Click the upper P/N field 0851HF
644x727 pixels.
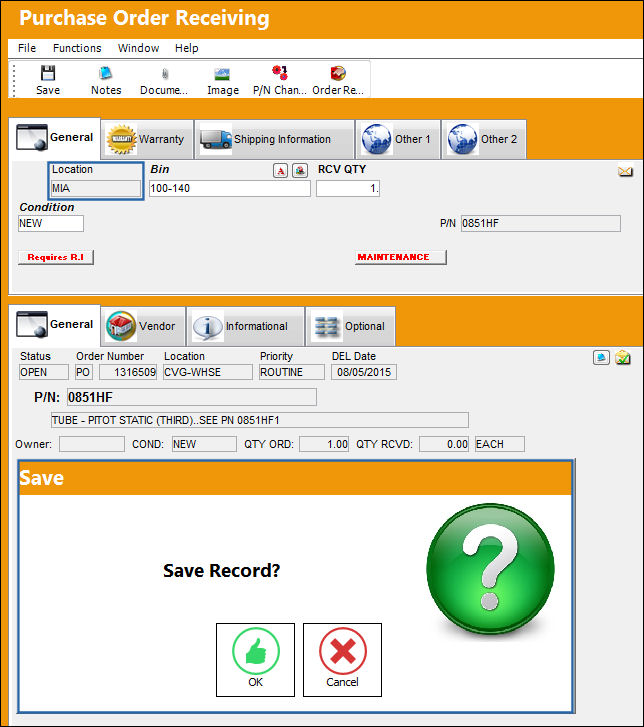[x=541, y=223]
